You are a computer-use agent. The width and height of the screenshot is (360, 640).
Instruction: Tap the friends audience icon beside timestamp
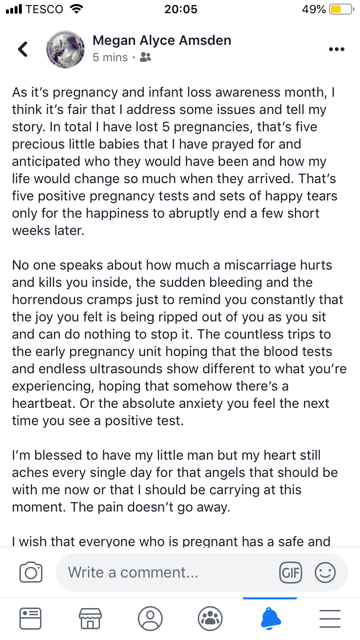(145, 57)
